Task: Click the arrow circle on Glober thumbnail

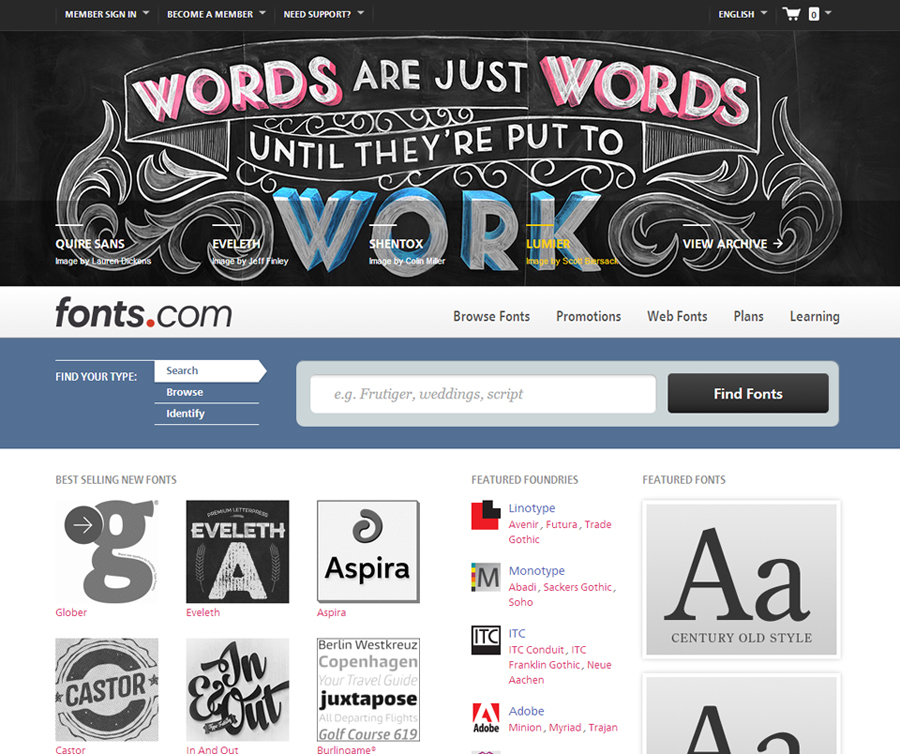Action: [x=83, y=524]
